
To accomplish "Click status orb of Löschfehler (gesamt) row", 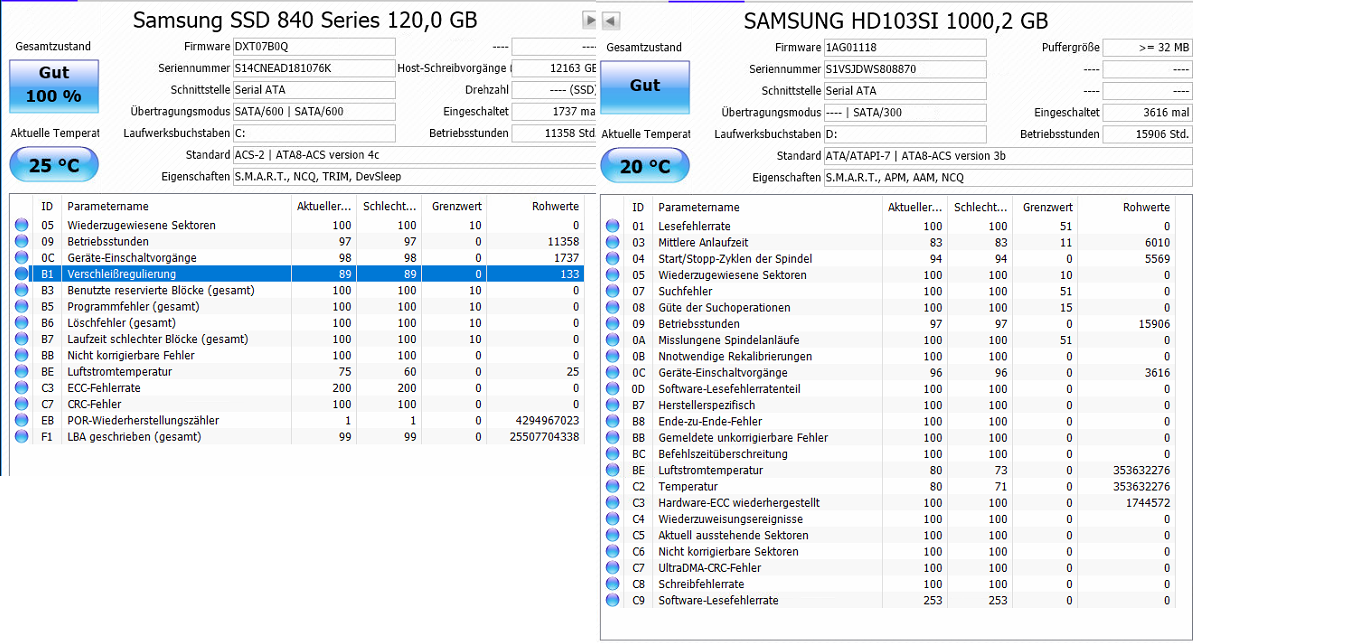I will coord(22,323).
